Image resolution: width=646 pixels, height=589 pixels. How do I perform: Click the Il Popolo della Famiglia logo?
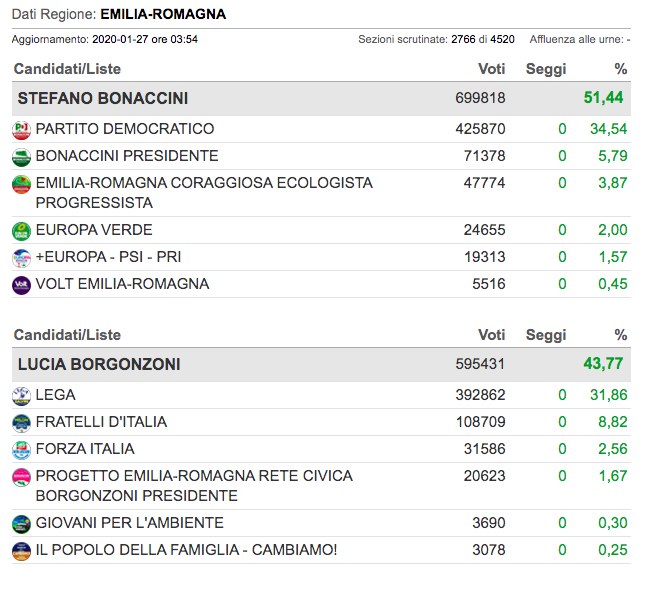tap(21, 552)
